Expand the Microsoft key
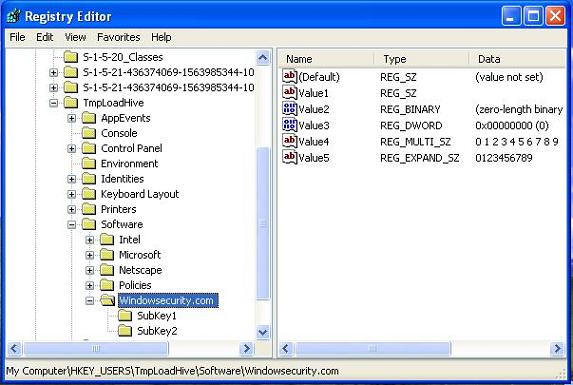Image resolution: width=573 pixels, height=385 pixels. (90, 255)
